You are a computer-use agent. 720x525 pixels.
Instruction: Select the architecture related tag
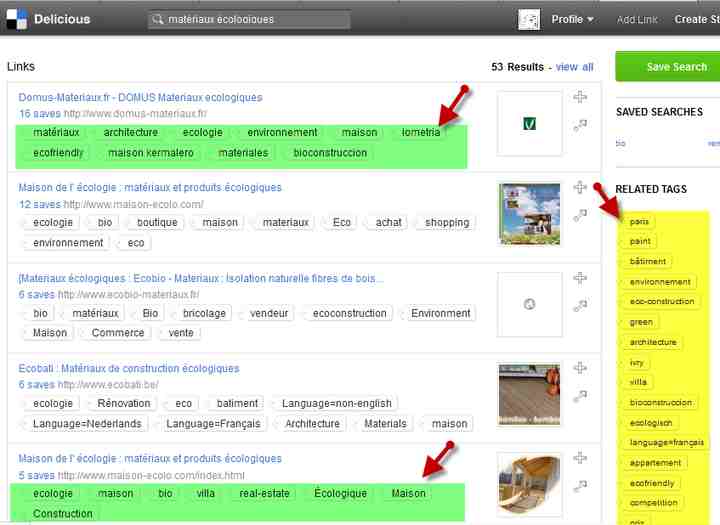[x=653, y=342]
